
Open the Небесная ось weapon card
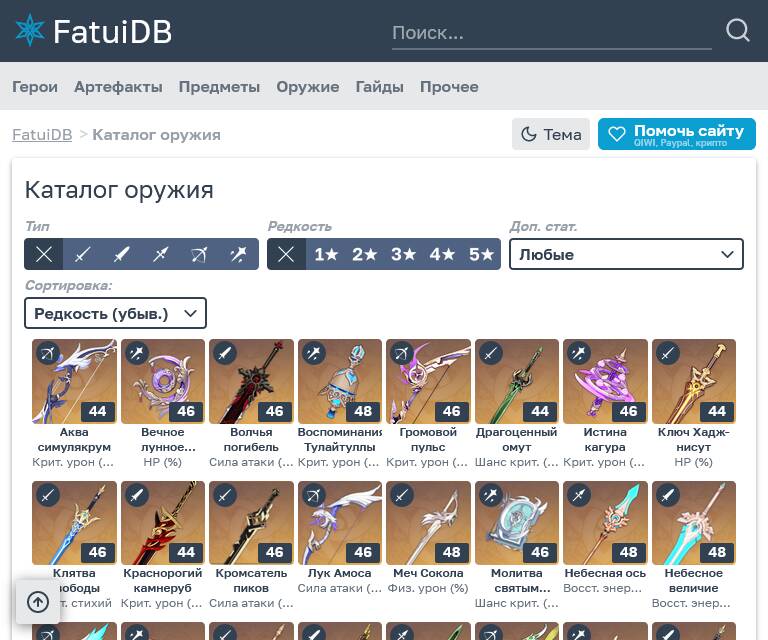click(x=605, y=538)
